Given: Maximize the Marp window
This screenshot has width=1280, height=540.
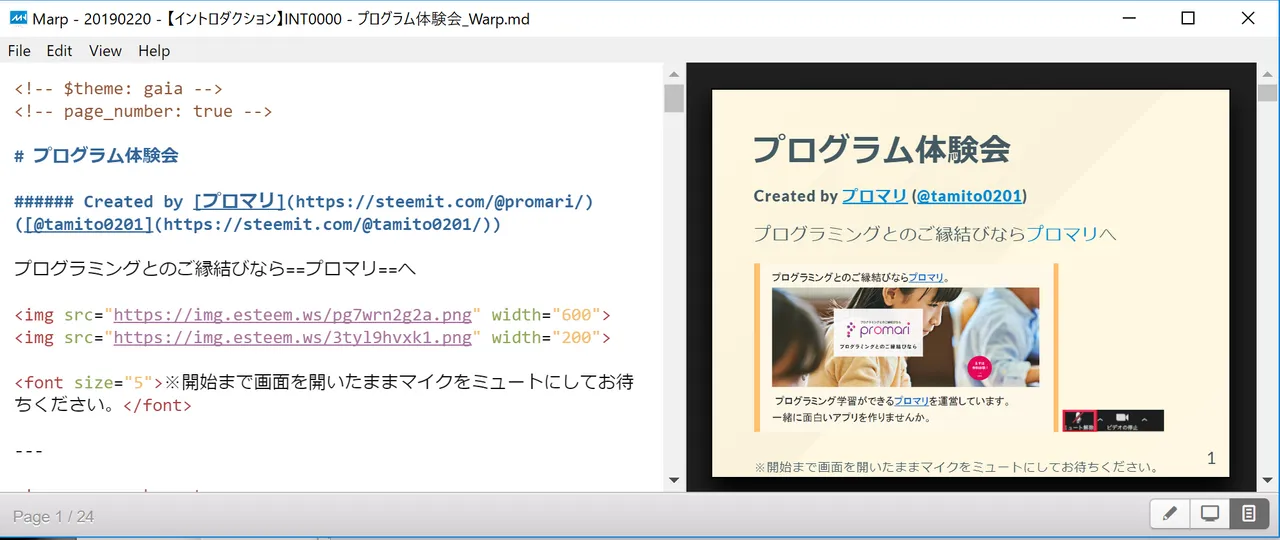Looking at the screenshot, I should [x=1188, y=18].
